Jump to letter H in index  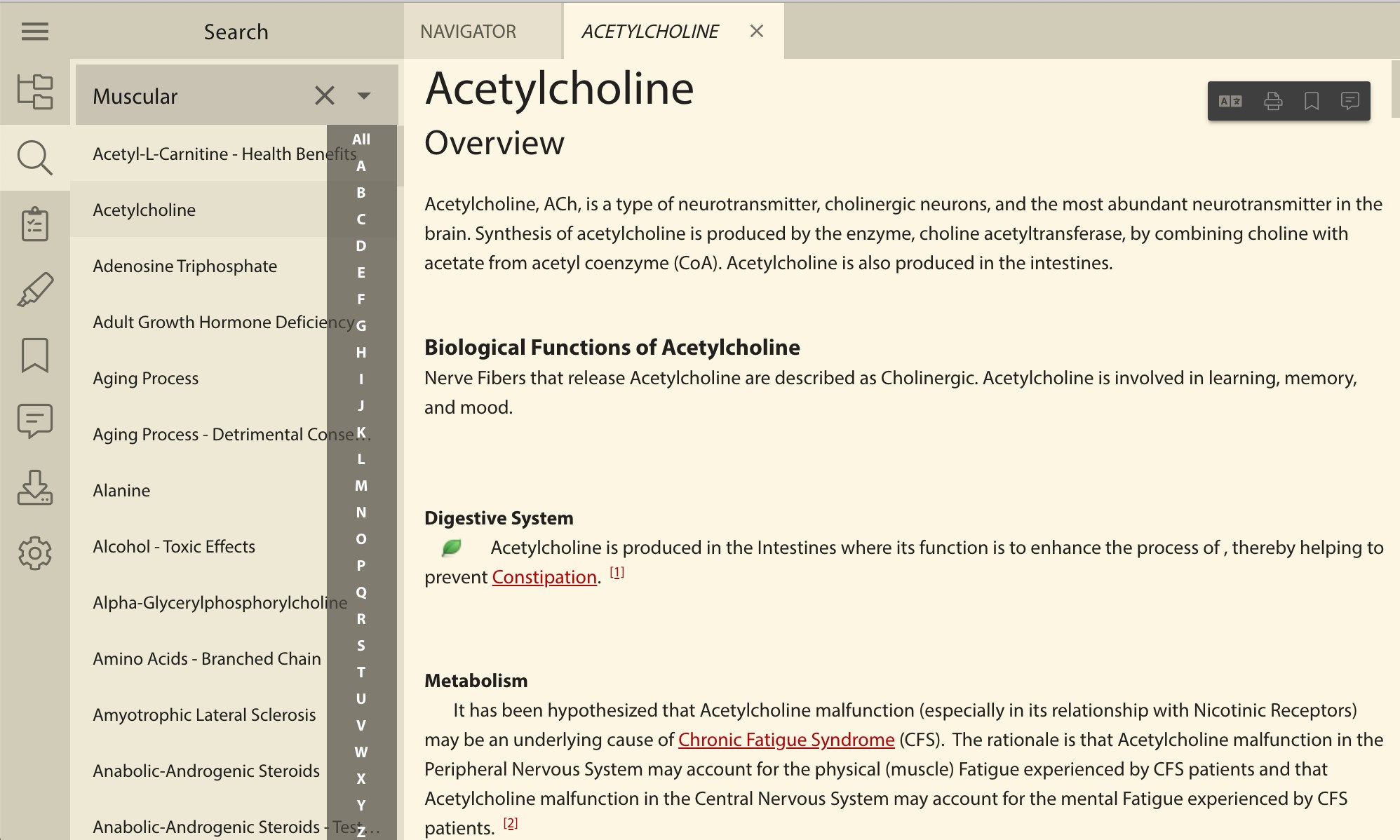[x=361, y=353]
